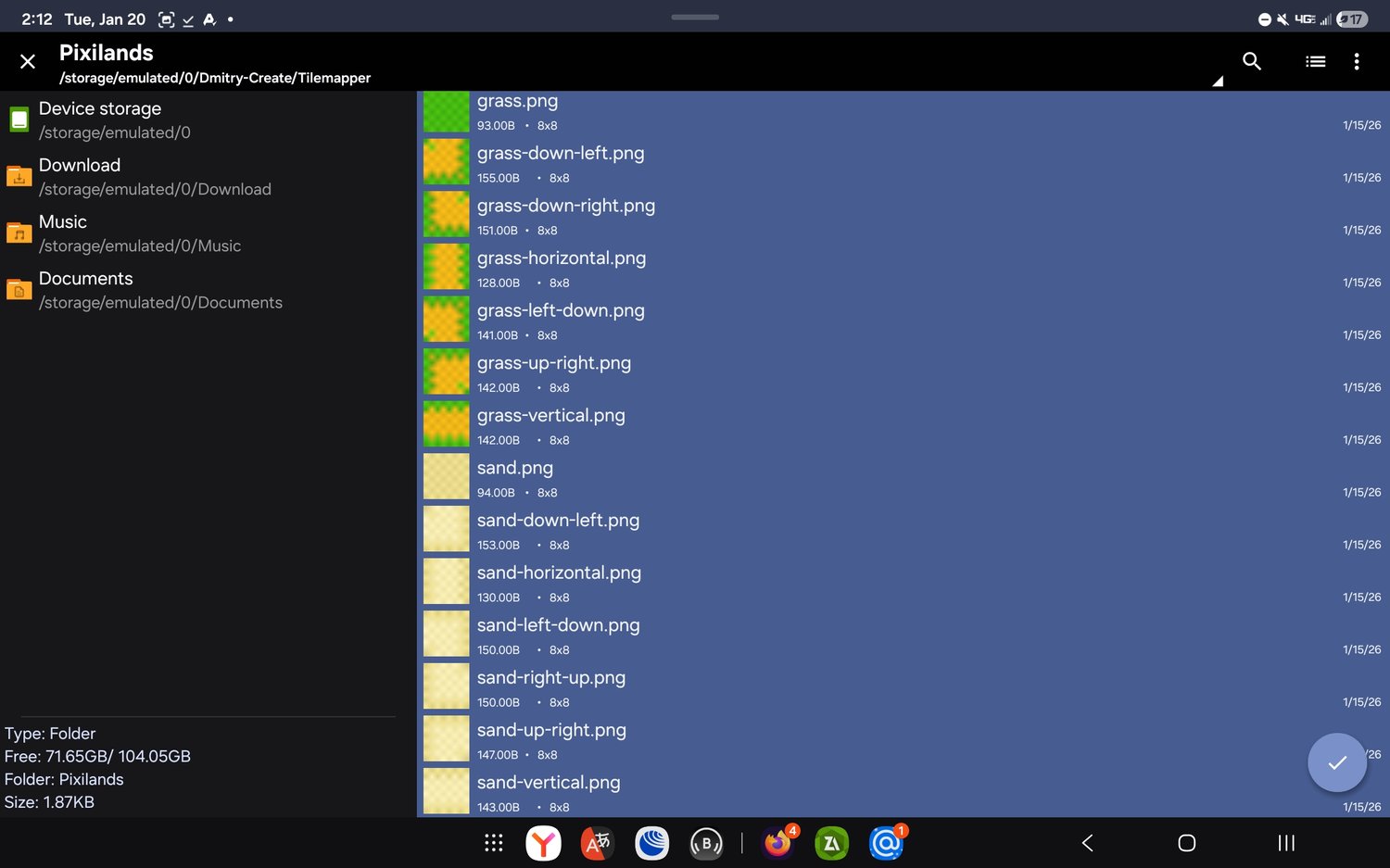The width and height of the screenshot is (1390, 868).
Task: Tap the status bar clock 2:12
Action: [x=37, y=19]
